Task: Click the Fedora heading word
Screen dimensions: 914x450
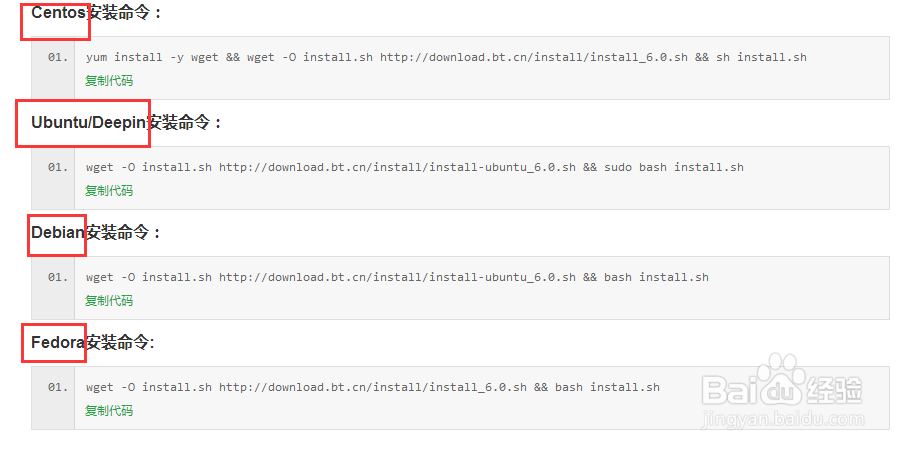Action: pos(58,343)
